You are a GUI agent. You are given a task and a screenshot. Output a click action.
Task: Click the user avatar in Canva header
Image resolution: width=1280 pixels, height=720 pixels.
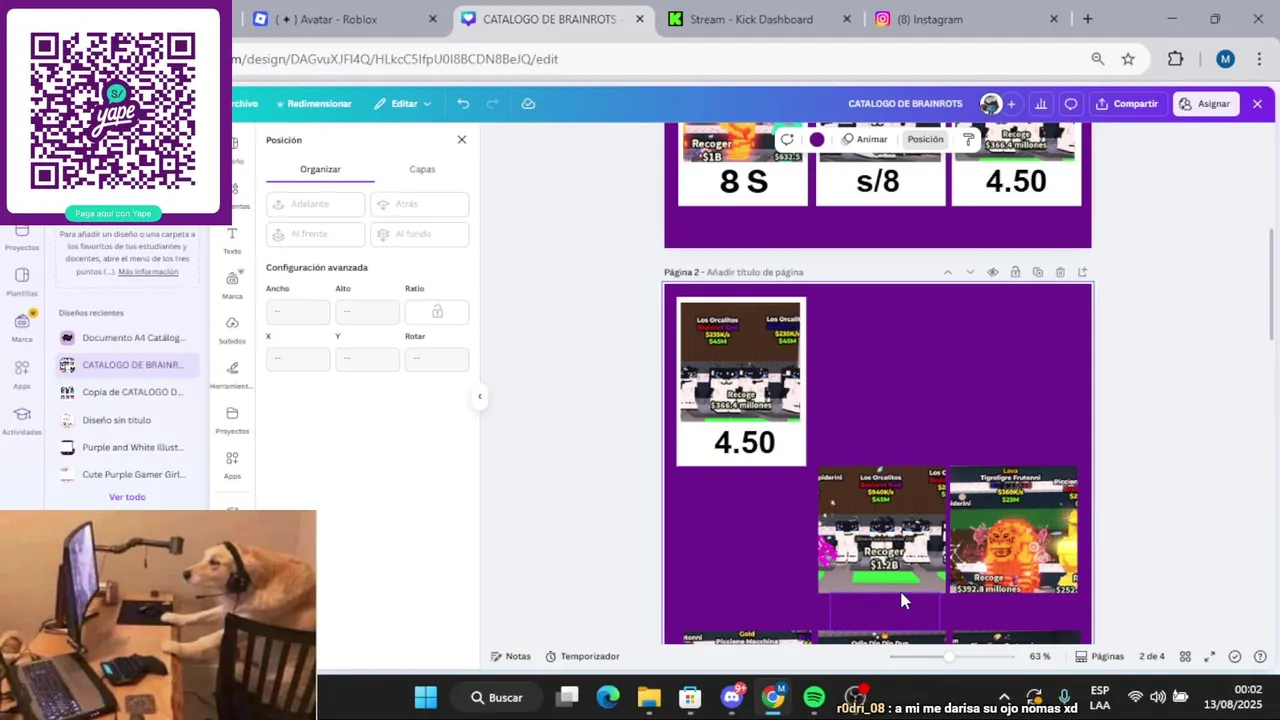[990, 104]
